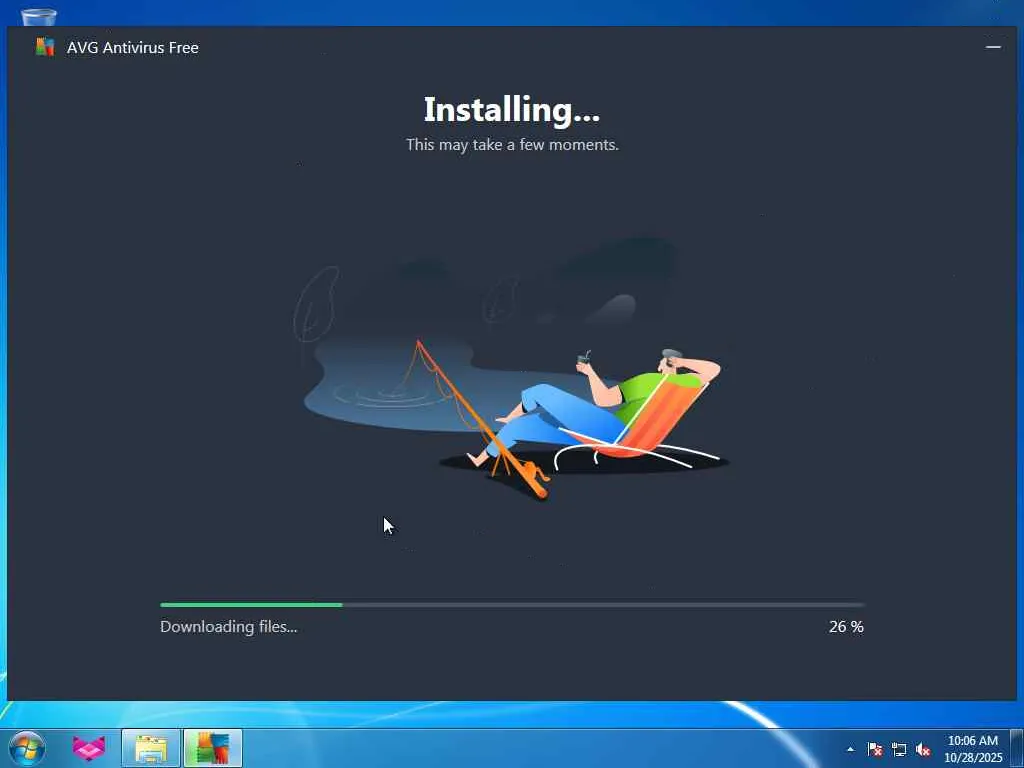Click the muted volume speaker tray icon
1024x768 pixels.
923,749
